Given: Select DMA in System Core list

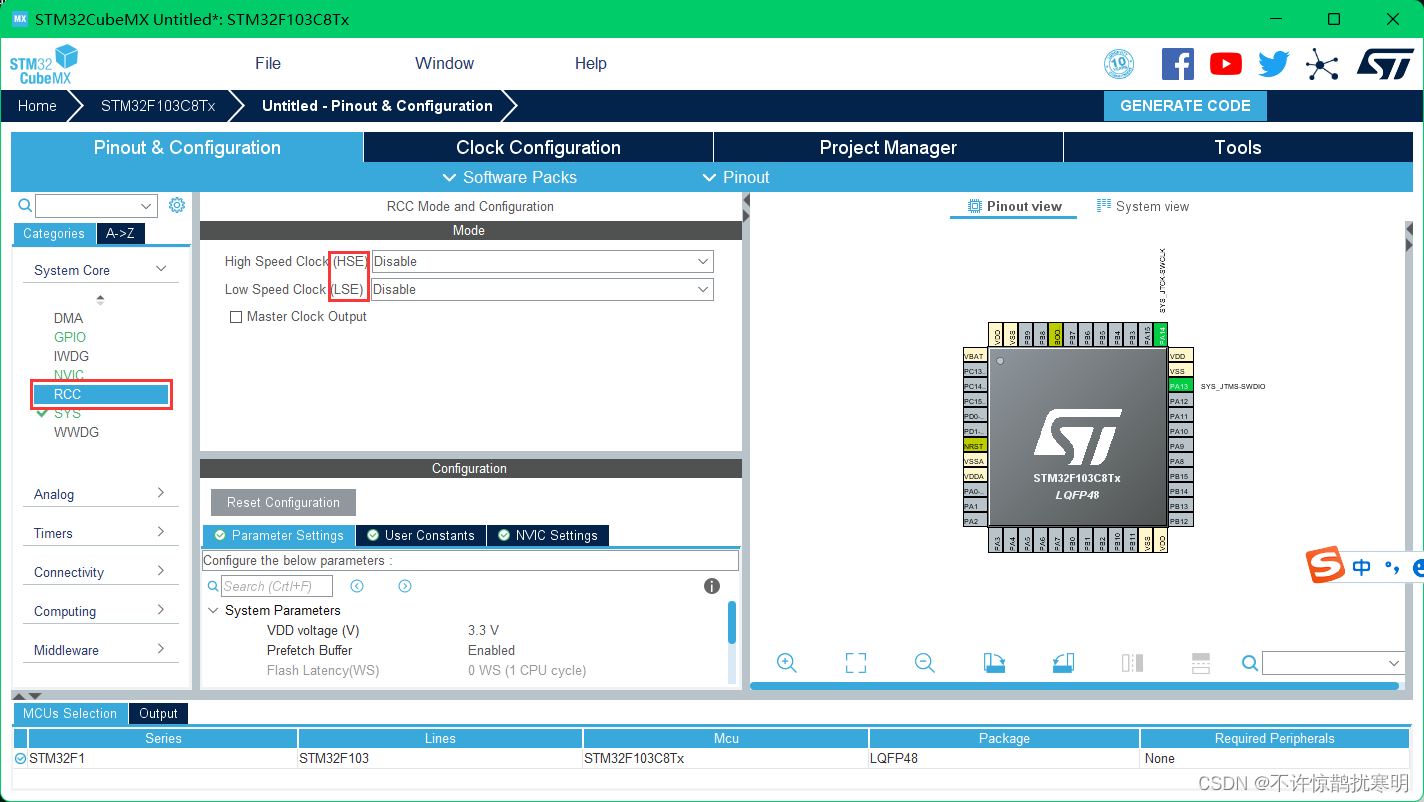Looking at the screenshot, I should coord(68,318).
